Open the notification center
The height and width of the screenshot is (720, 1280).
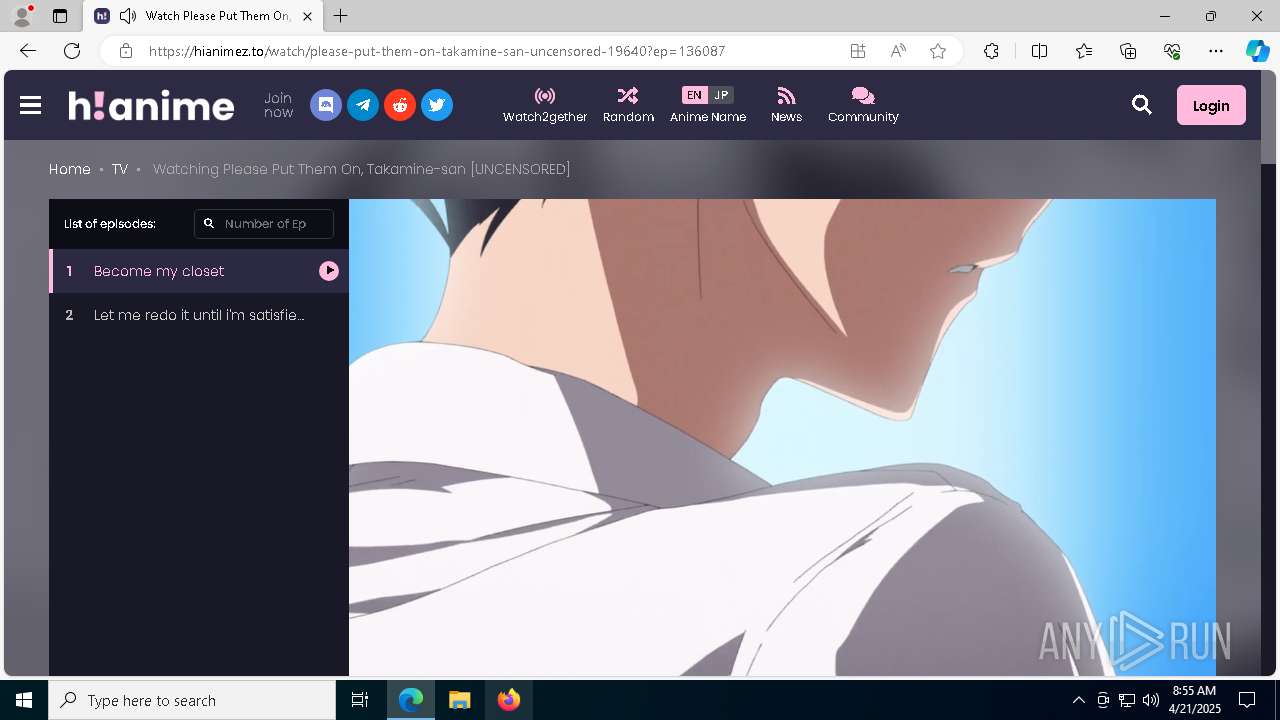(x=1247, y=700)
